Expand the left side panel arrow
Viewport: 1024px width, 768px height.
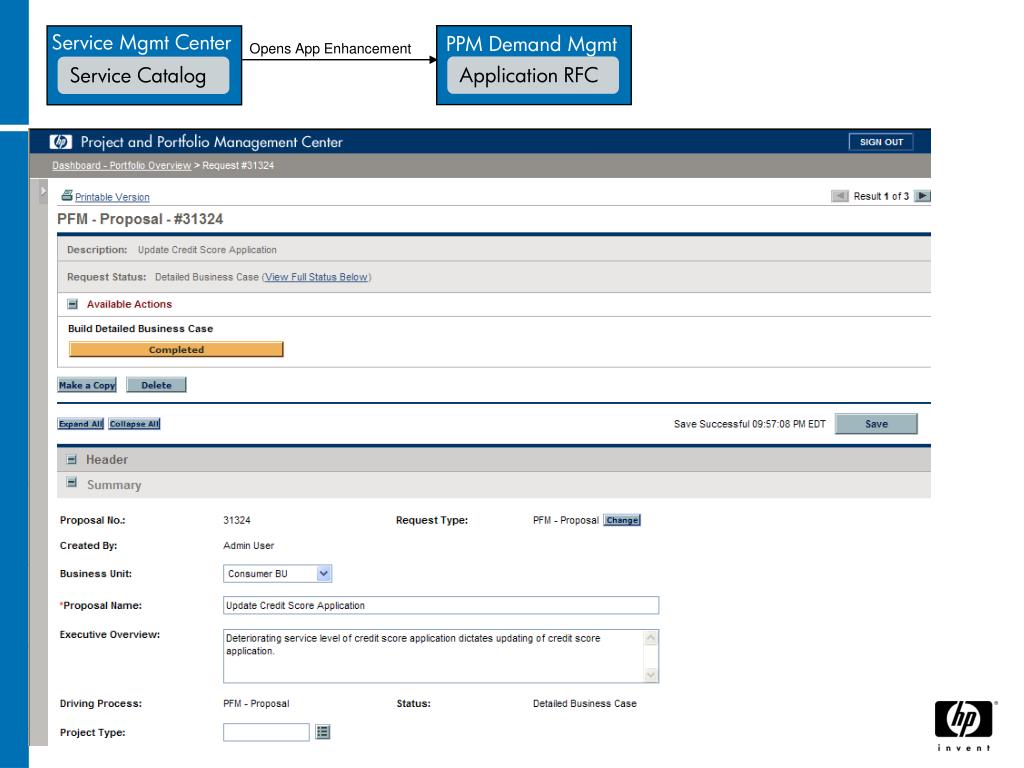43,191
